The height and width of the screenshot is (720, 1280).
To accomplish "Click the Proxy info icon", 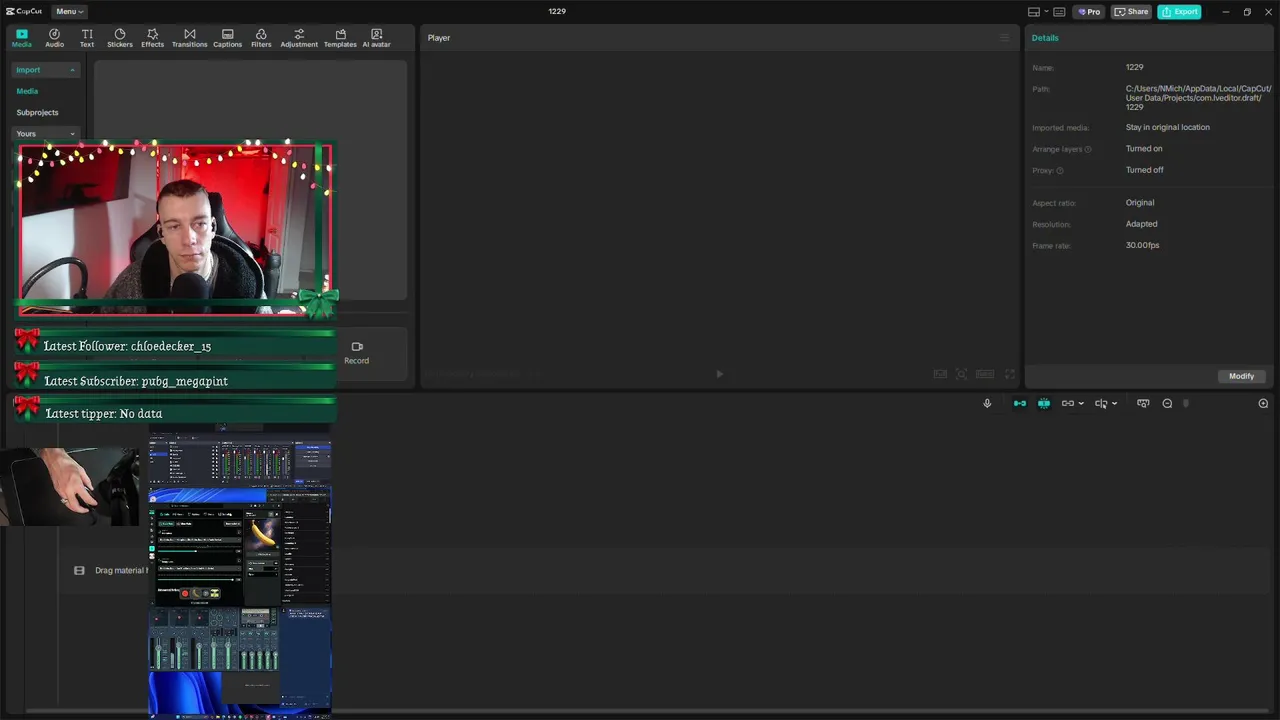I will pyautogui.click(x=1060, y=171).
